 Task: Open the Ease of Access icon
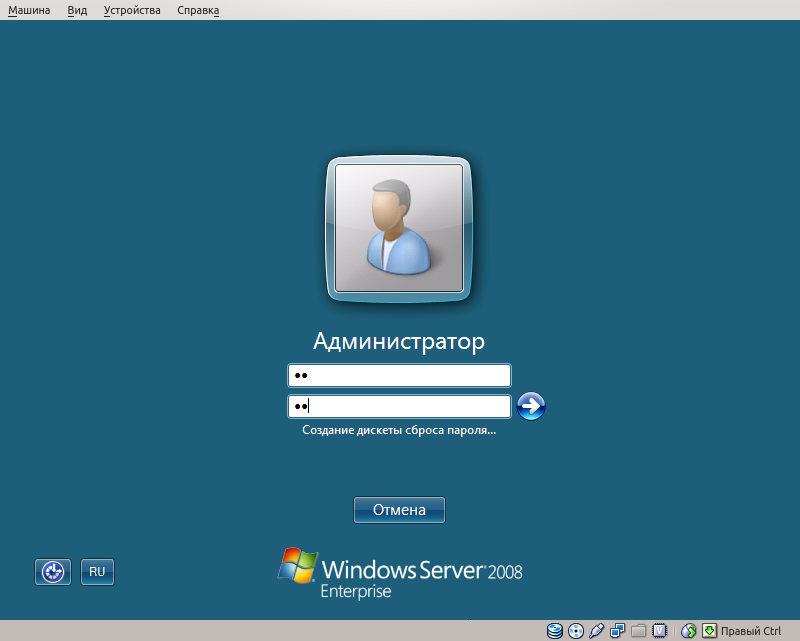(x=52, y=572)
